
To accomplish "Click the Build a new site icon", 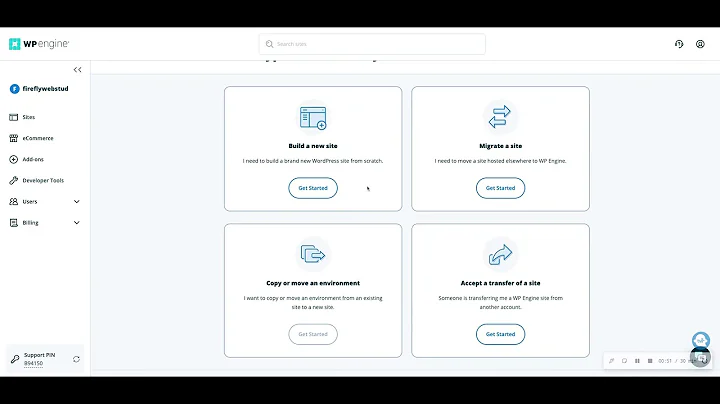I will point(313,118).
